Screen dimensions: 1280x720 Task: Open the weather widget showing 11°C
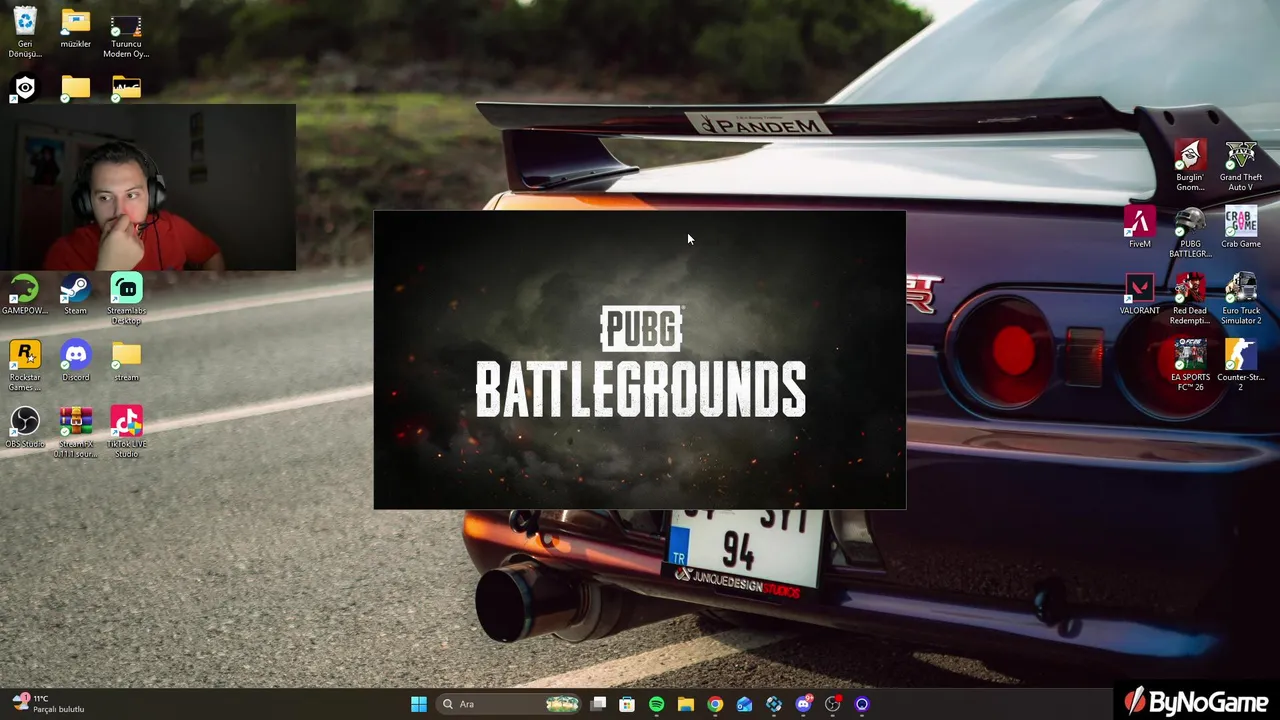coord(48,704)
